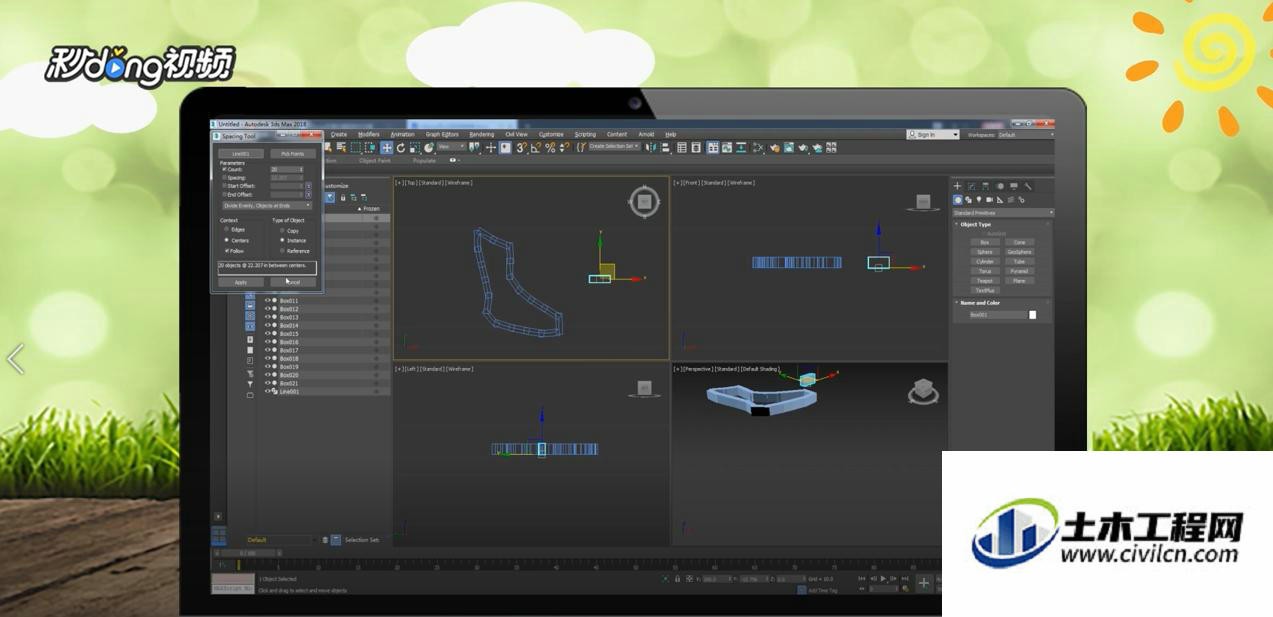Select the Cameras category icon
The width and height of the screenshot is (1273, 617).
[x=989, y=200]
